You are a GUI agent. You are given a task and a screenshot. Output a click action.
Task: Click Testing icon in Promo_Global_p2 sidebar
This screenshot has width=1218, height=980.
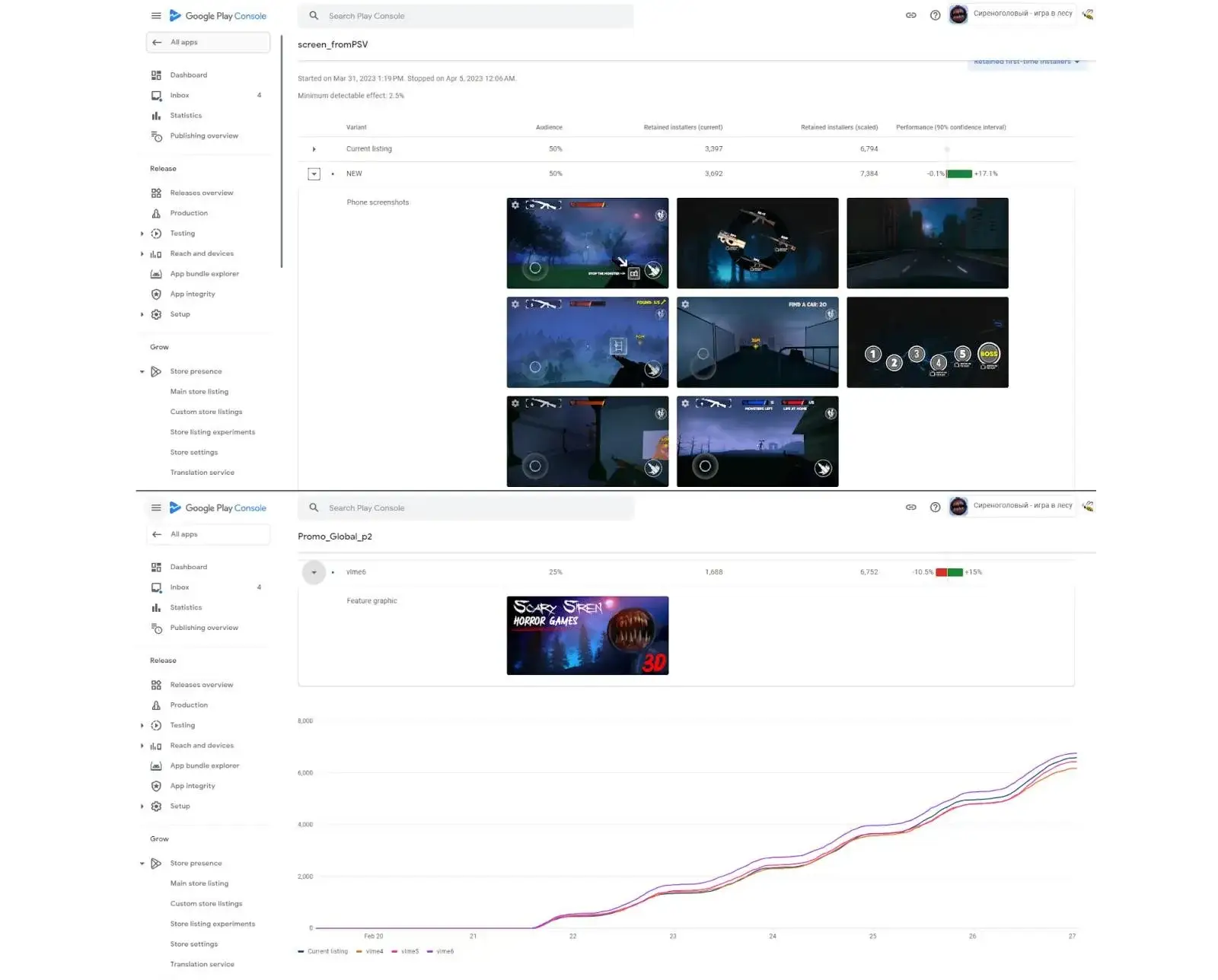tap(156, 726)
